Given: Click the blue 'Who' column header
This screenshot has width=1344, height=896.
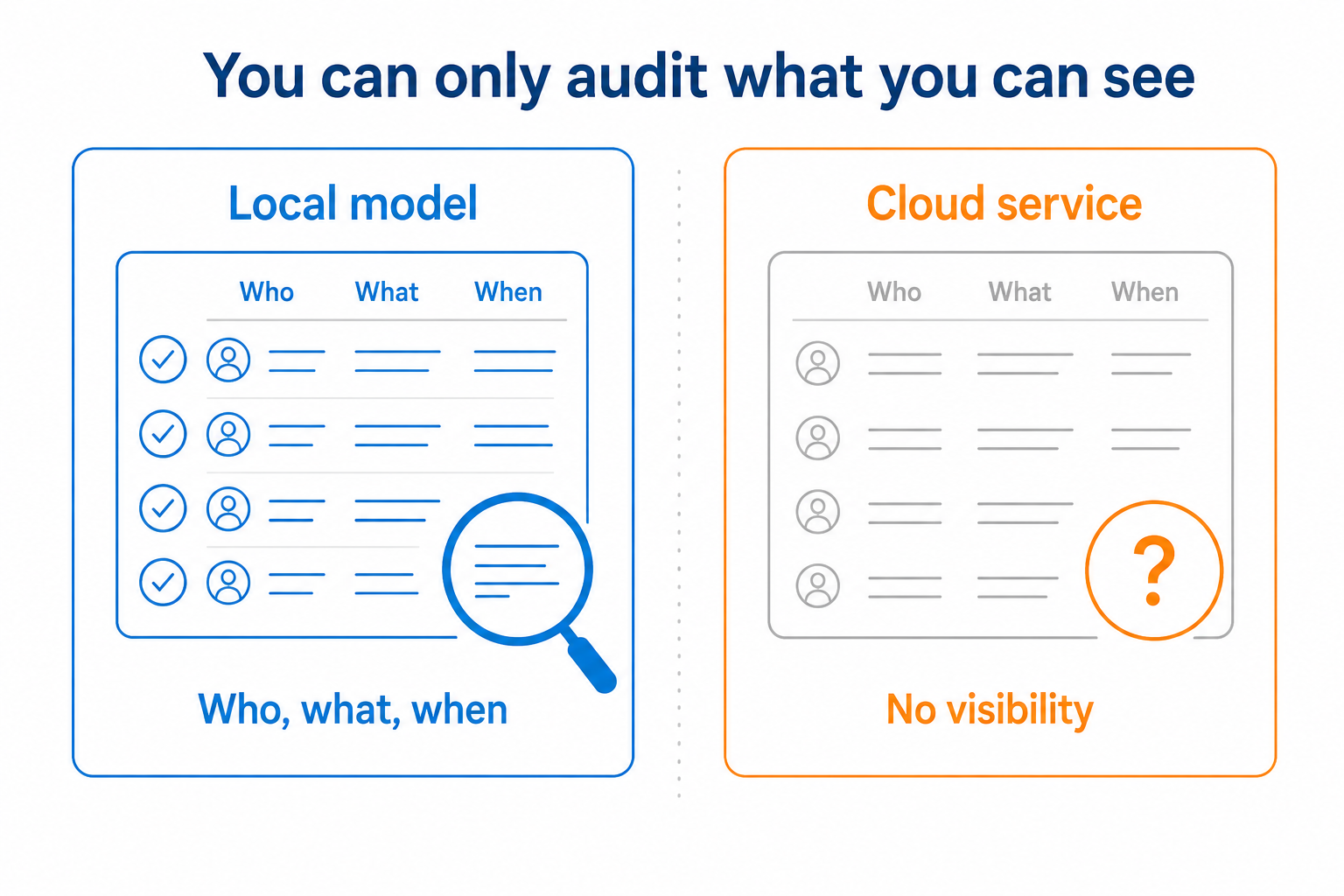Looking at the screenshot, I should tap(267, 292).
